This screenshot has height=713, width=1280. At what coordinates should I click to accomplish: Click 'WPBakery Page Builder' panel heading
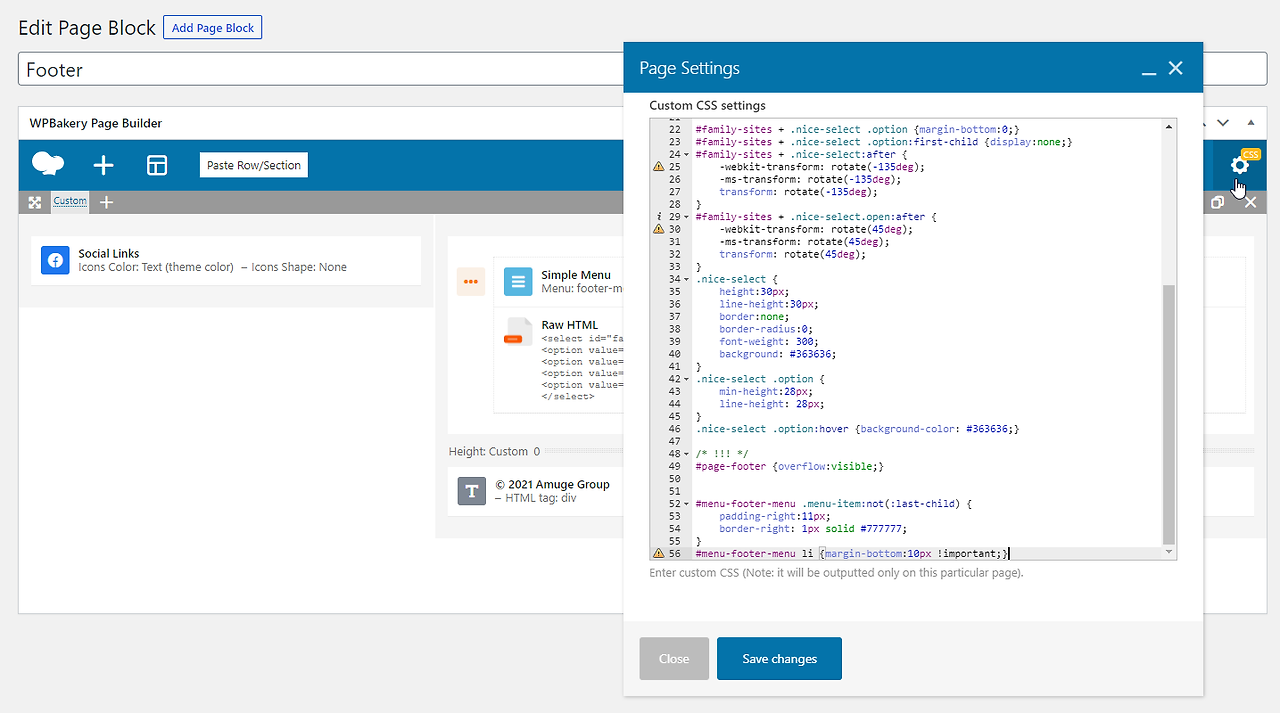96,123
